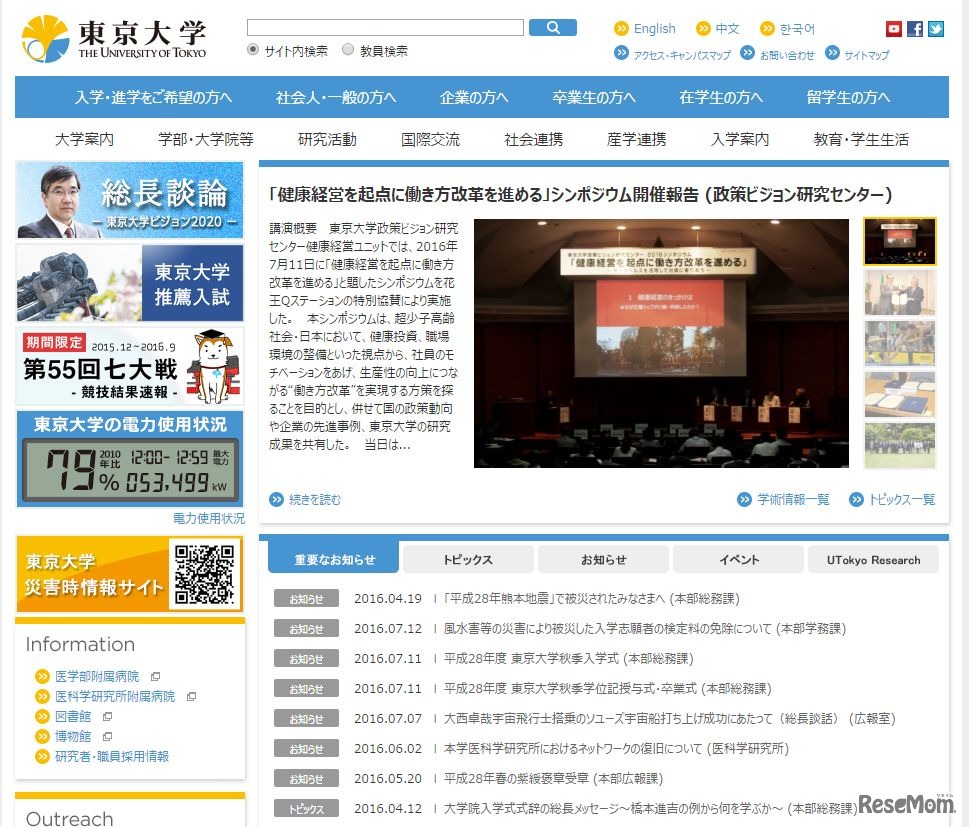Image resolution: width=969 pixels, height=827 pixels.
Task: Select the two men with certificate thumbnail
Action: (x=900, y=292)
